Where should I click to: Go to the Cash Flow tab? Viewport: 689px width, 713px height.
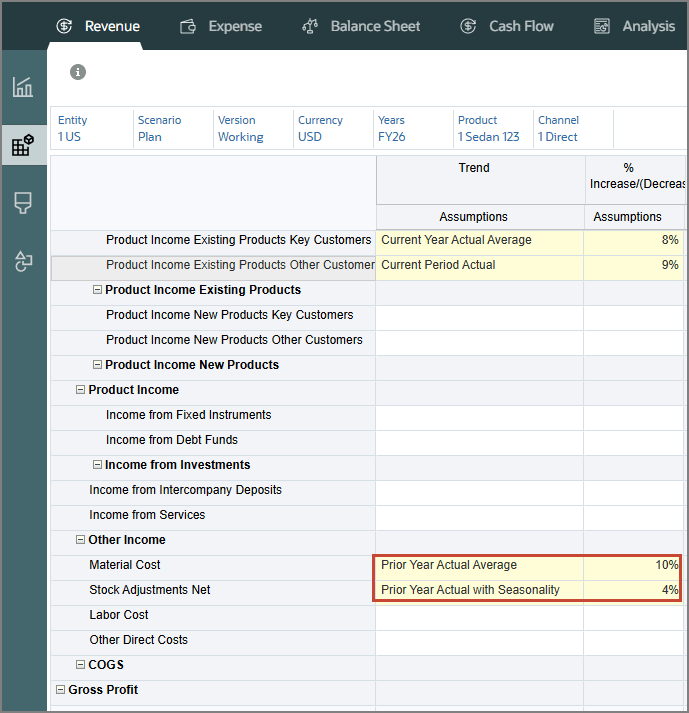pyautogui.click(x=507, y=26)
